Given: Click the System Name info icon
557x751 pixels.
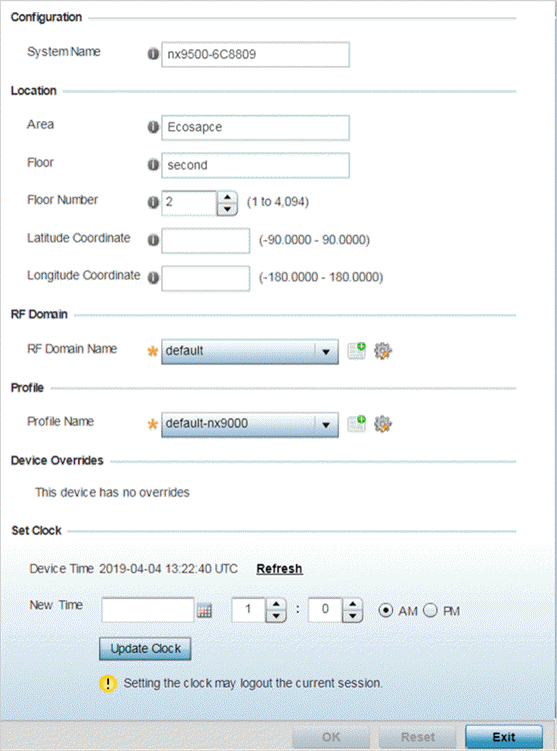Looking at the screenshot, I should click(153, 54).
